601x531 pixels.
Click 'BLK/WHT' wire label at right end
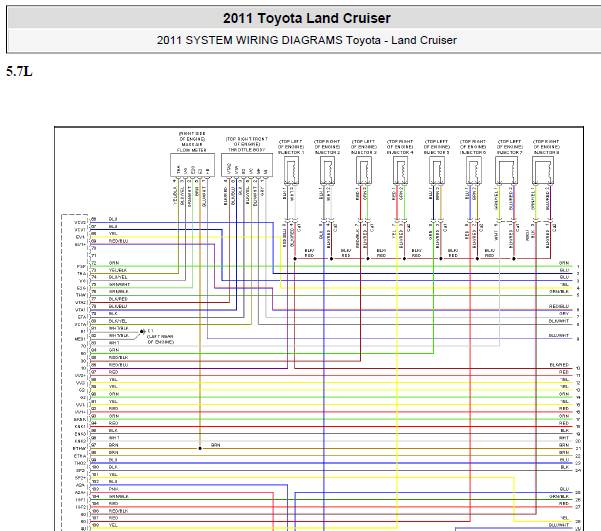click(x=559, y=321)
